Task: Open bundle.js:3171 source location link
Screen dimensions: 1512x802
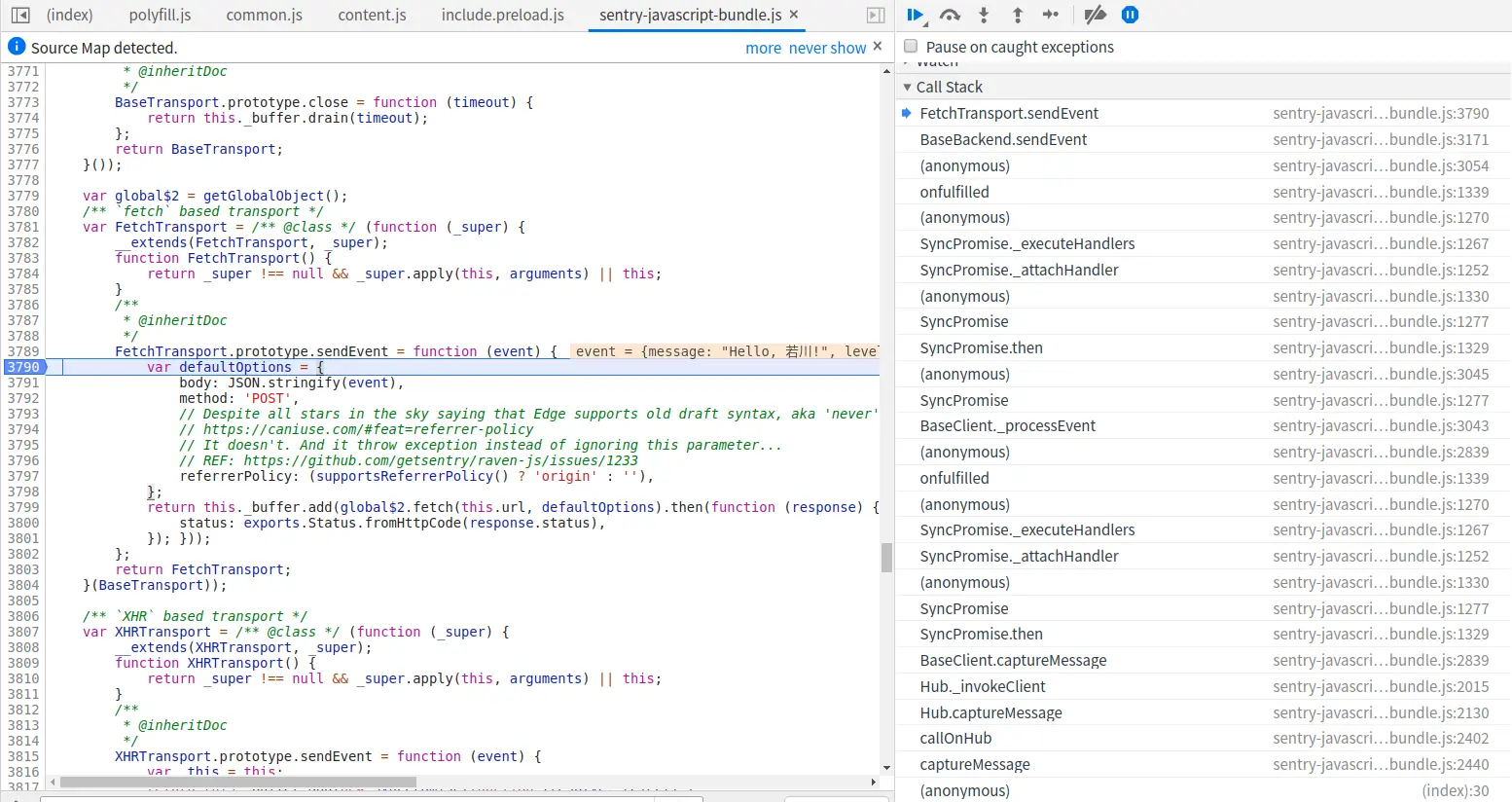Action: coord(1381,139)
